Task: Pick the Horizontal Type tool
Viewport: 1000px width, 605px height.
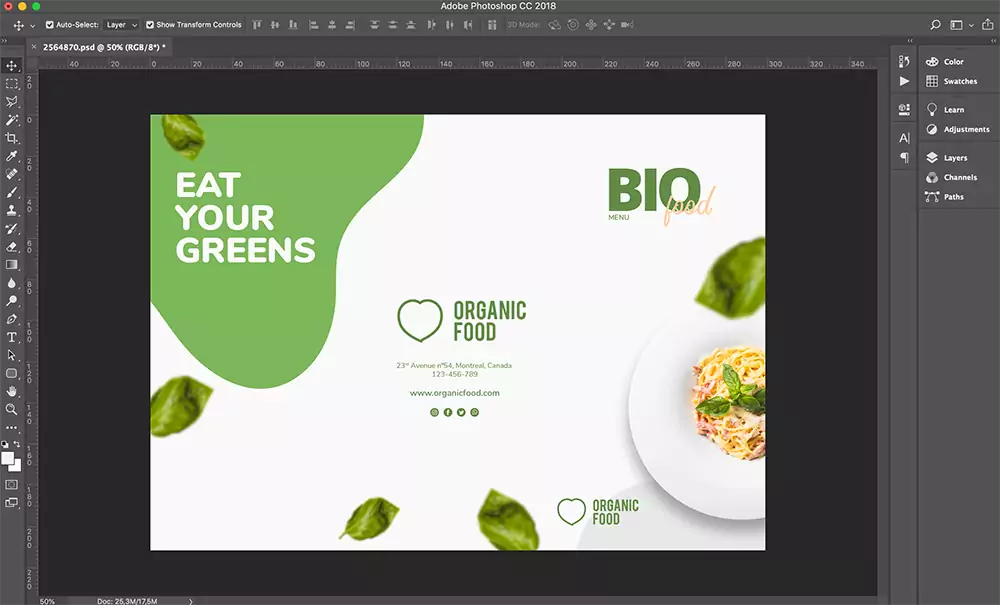Action: point(12,337)
